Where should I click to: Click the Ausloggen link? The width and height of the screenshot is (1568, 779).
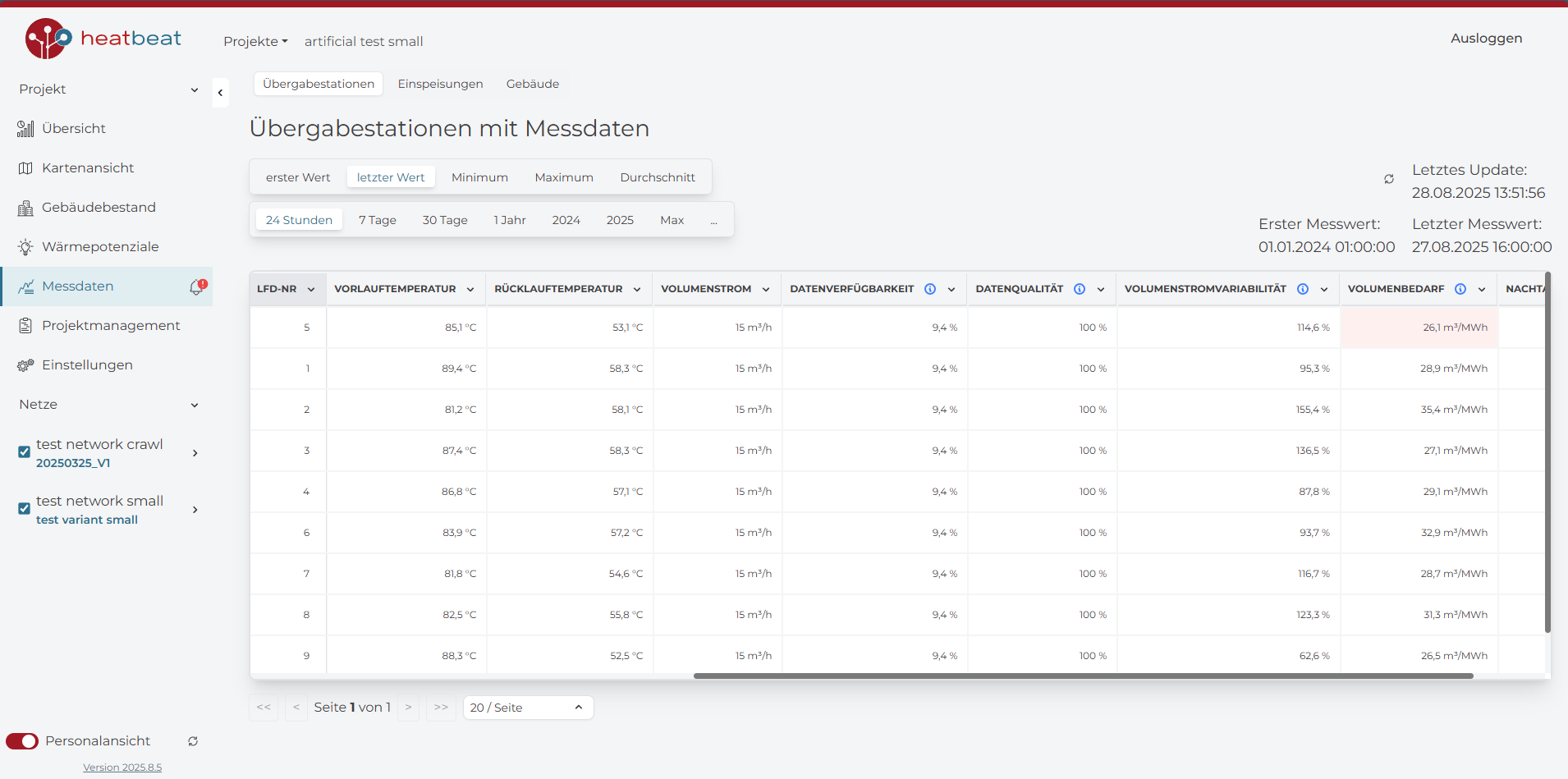[x=1486, y=39]
